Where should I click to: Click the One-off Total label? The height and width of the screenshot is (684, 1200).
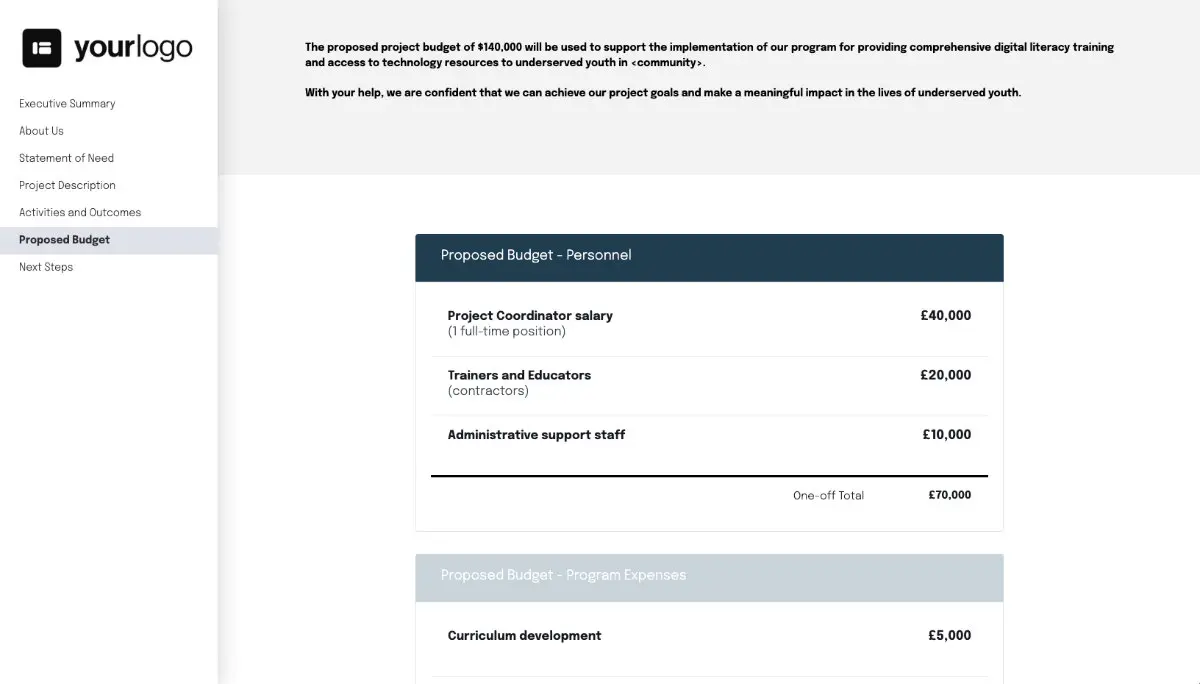tap(828, 495)
